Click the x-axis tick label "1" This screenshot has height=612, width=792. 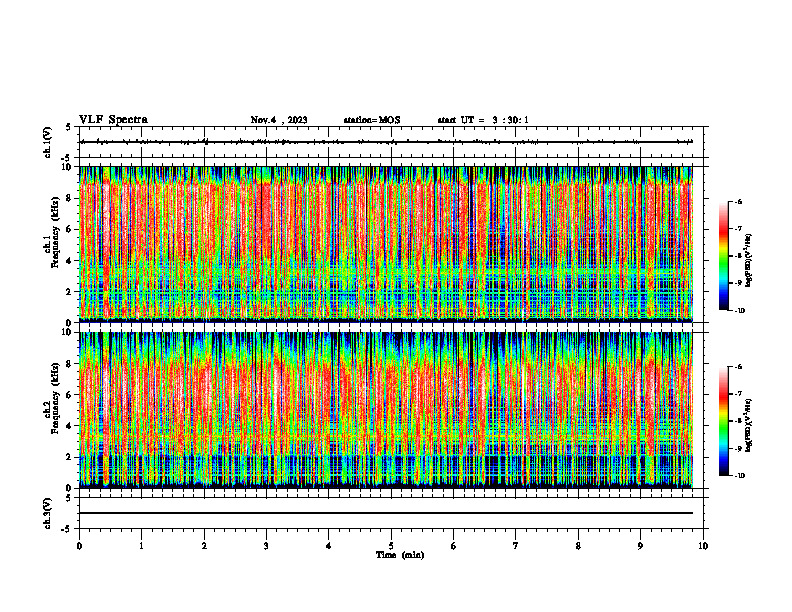pyautogui.click(x=141, y=546)
